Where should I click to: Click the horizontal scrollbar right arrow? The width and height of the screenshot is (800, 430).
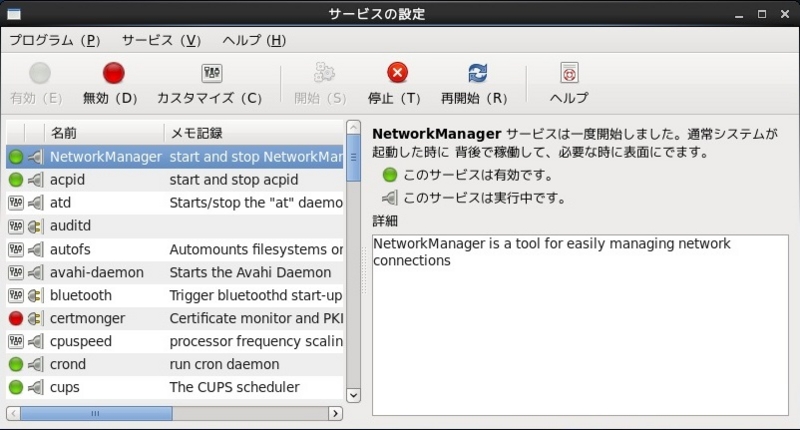pos(335,413)
